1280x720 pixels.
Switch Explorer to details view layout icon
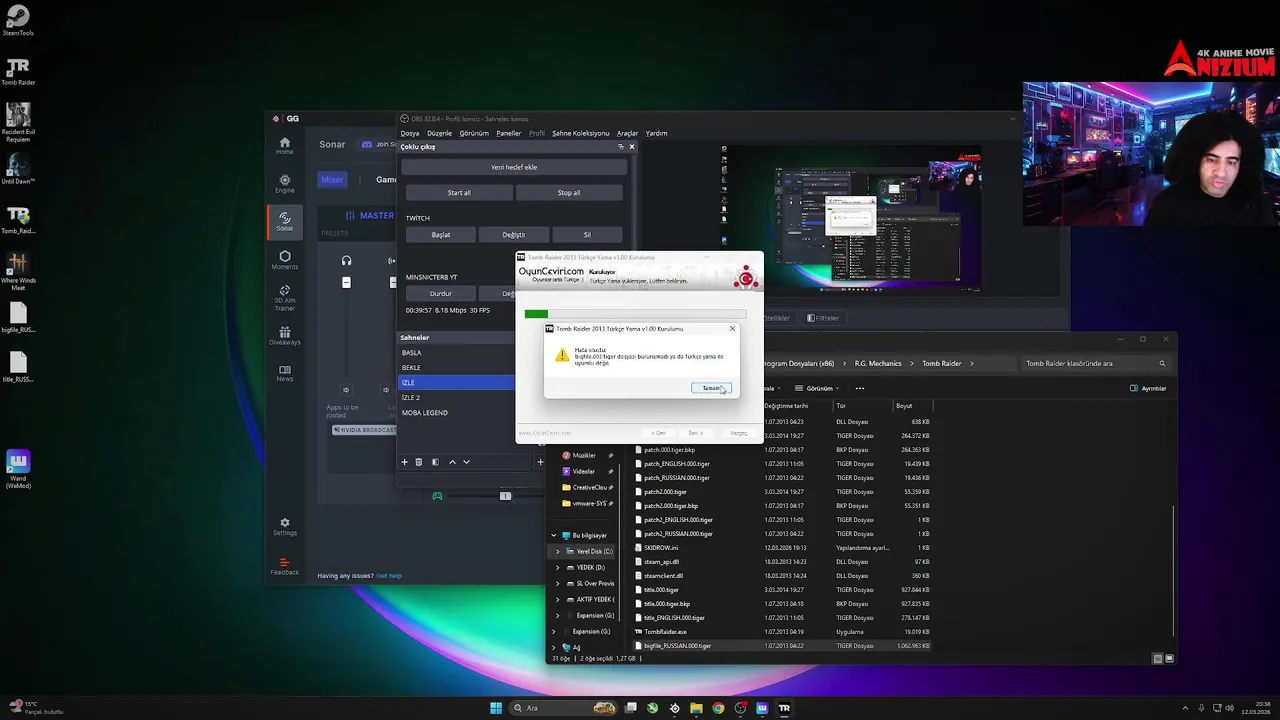click(1157, 659)
